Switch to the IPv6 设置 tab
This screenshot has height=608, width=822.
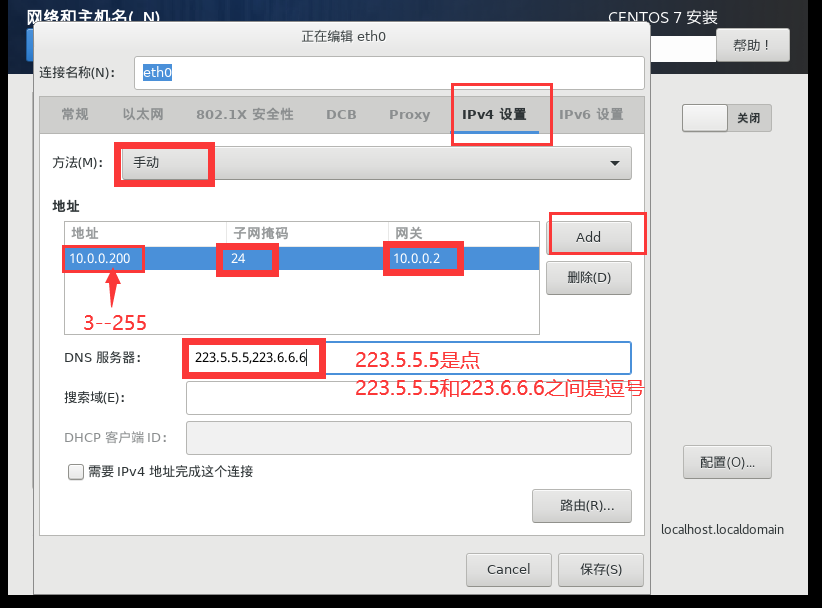pyautogui.click(x=591, y=114)
